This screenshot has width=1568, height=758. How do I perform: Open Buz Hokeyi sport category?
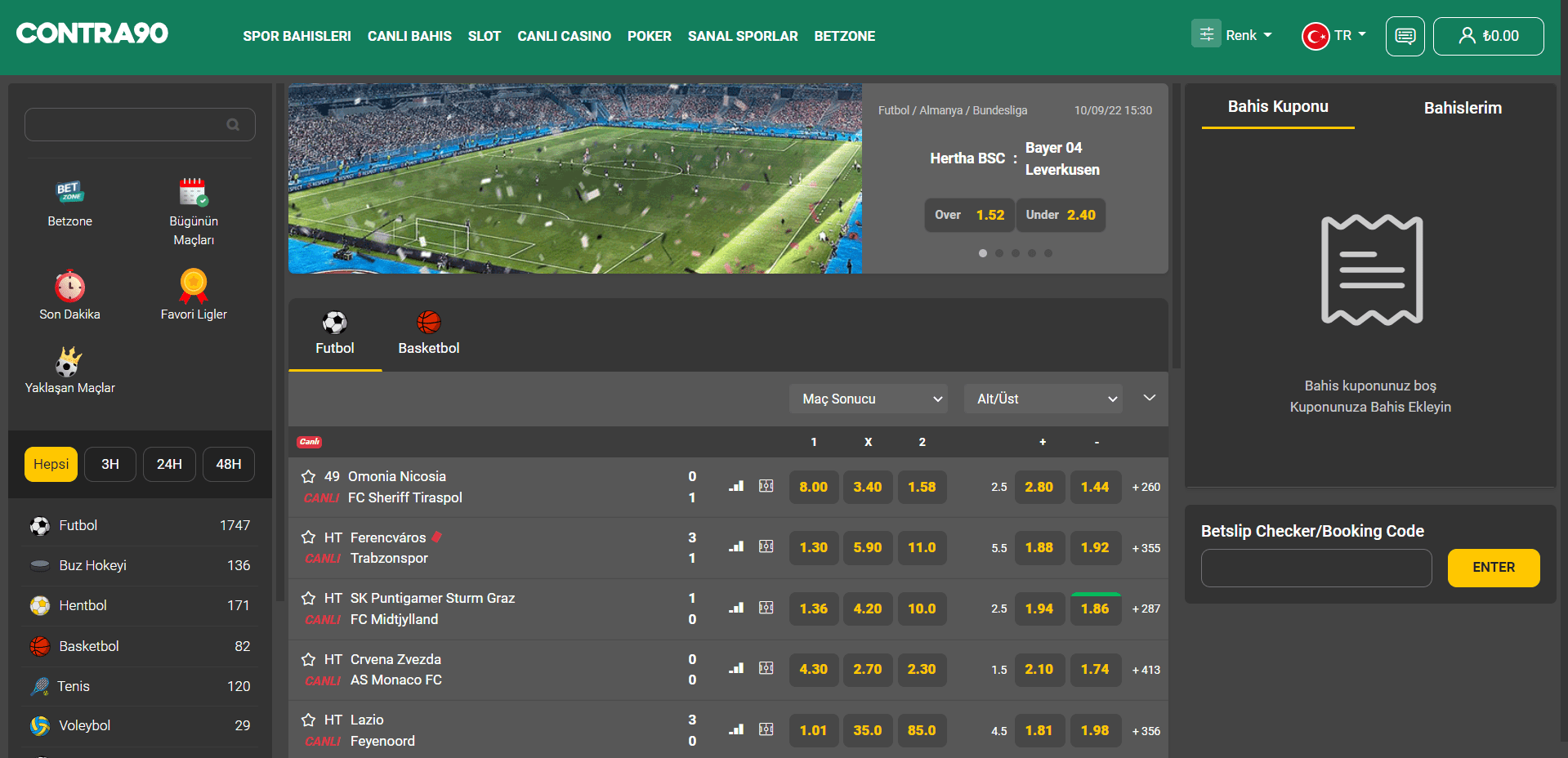click(140, 565)
